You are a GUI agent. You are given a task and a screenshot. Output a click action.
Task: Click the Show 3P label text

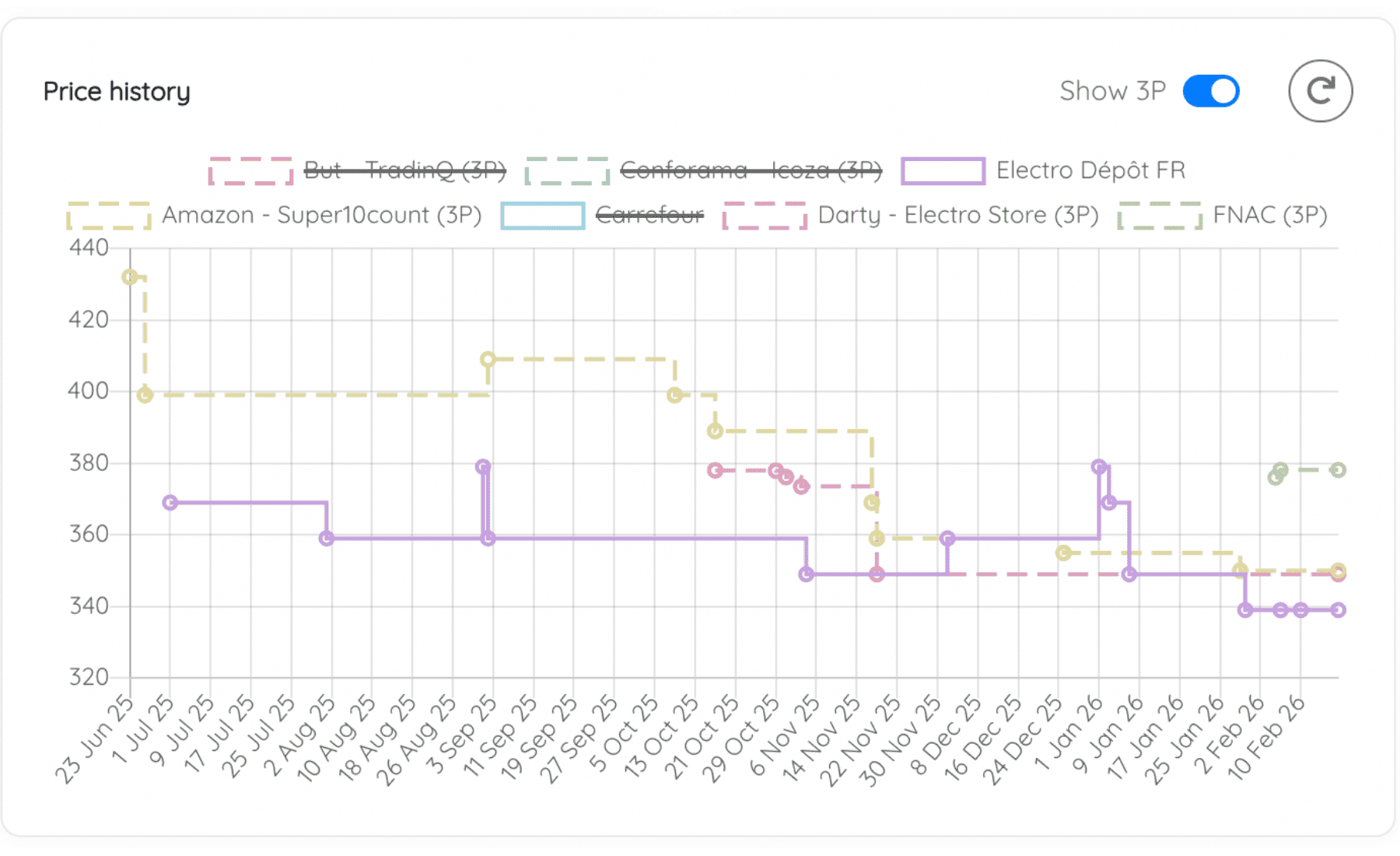1114,91
